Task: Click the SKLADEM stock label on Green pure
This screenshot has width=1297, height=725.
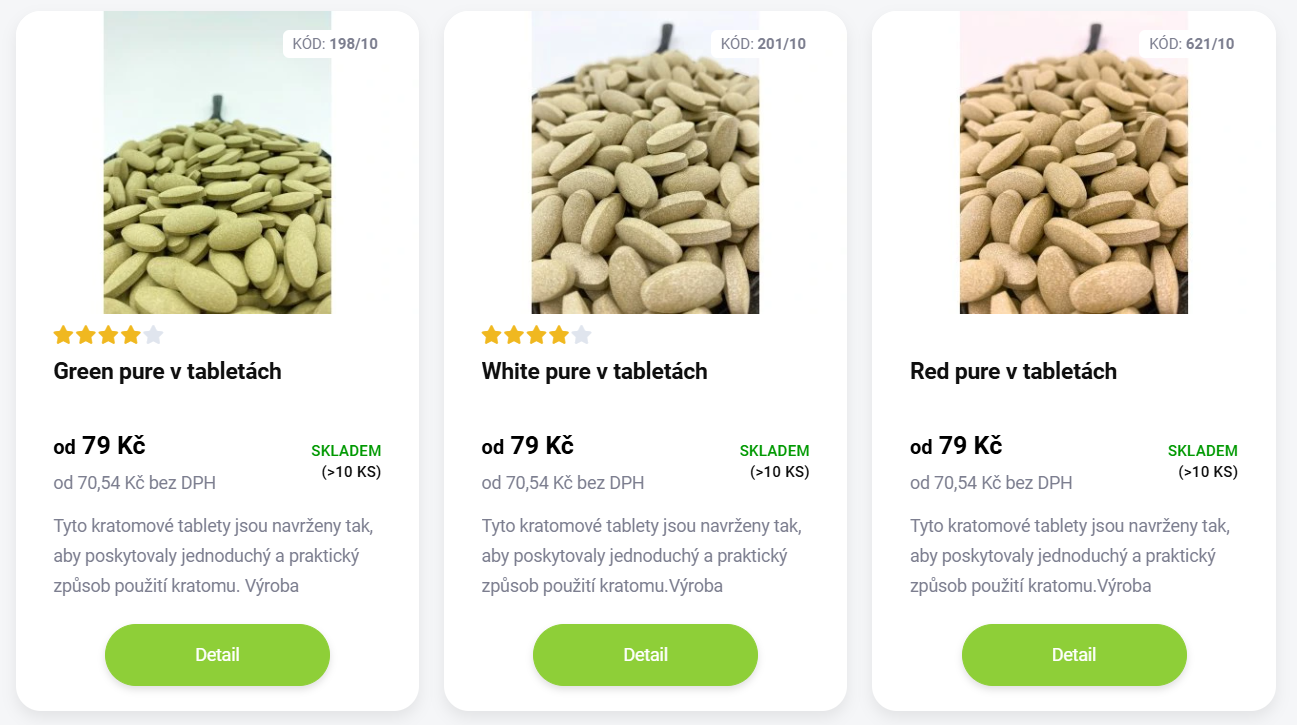Action: click(x=346, y=451)
